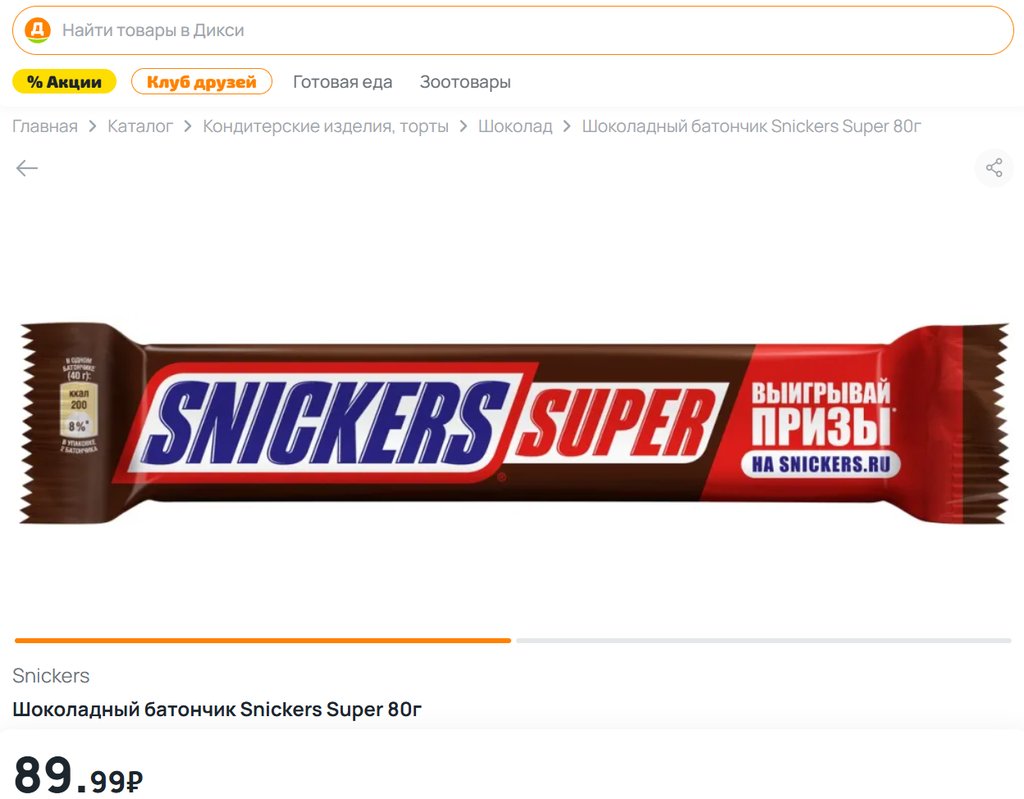Open the Шоколад breadcrumb category
1024x799 pixels.
[515, 126]
